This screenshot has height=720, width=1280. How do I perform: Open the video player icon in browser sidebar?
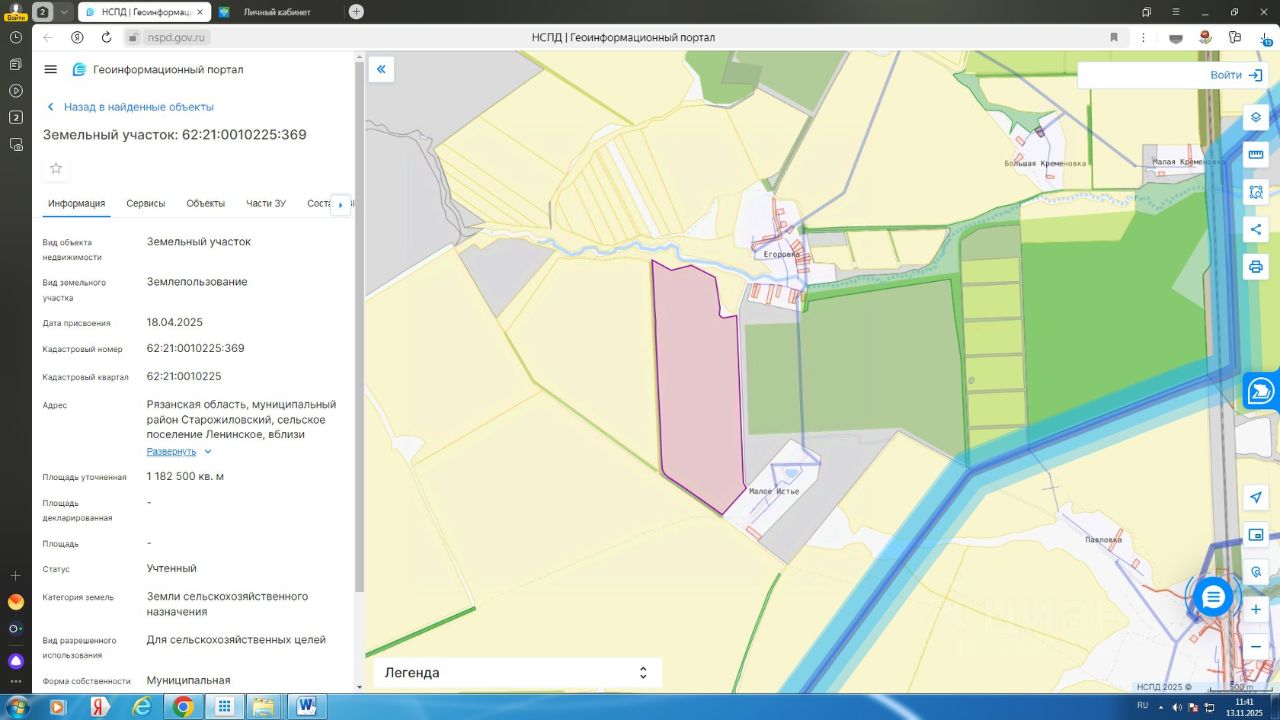(x=16, y=90)
